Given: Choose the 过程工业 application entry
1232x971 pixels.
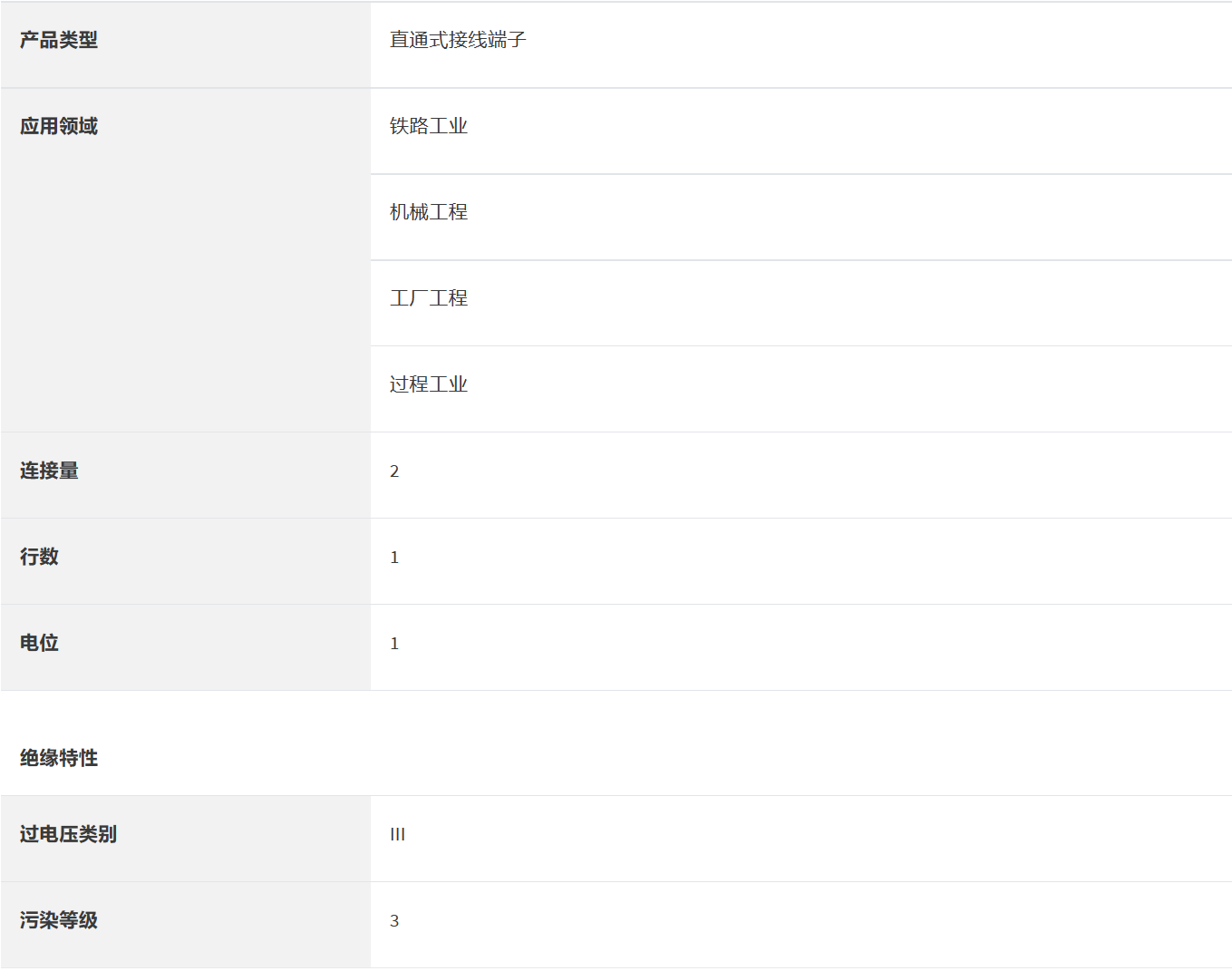Looking at the screenshot, I should click(x=429, y=384).
